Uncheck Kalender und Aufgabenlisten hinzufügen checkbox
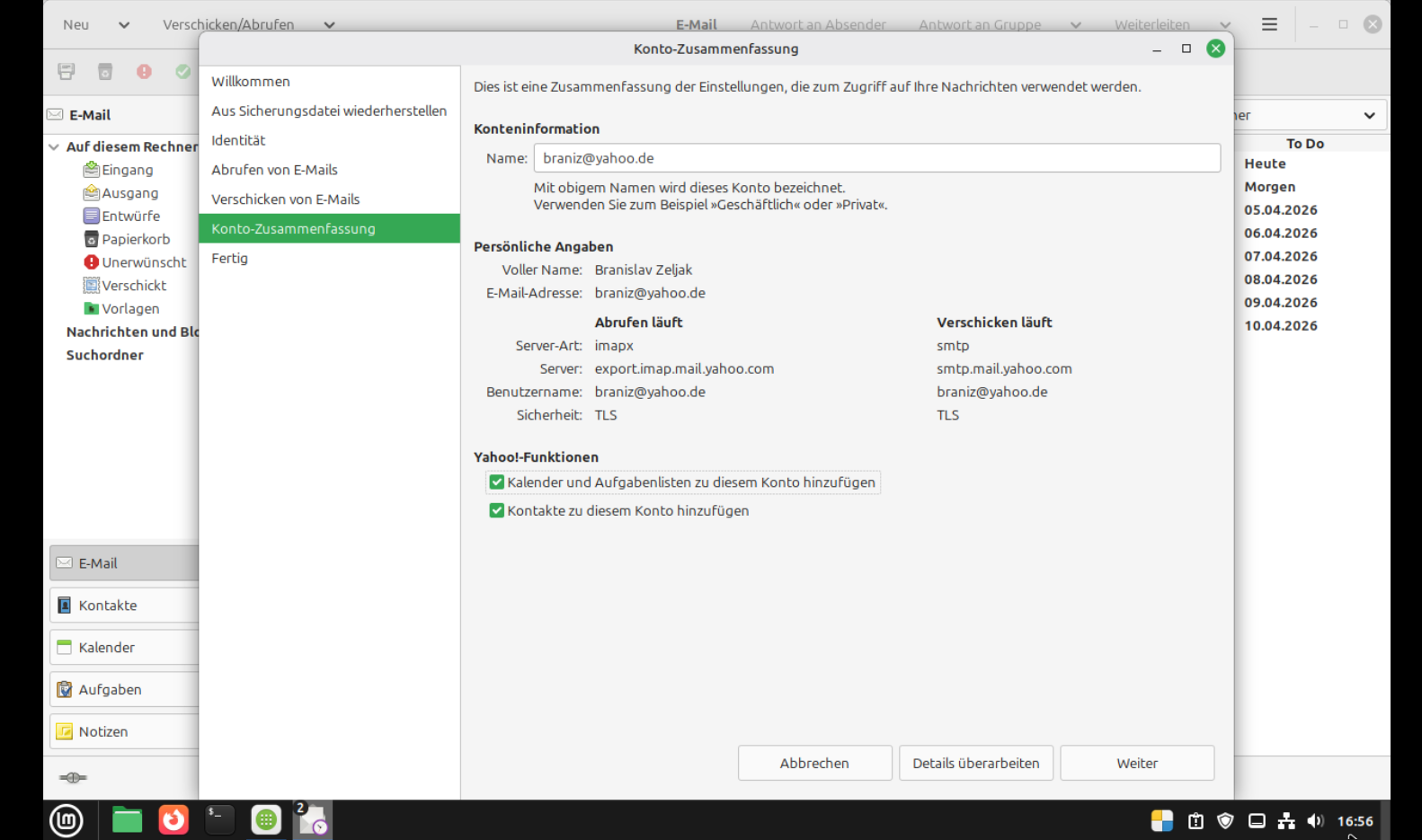The height and width of the screenshot is (840, 1422). click(x=496, y=482)
